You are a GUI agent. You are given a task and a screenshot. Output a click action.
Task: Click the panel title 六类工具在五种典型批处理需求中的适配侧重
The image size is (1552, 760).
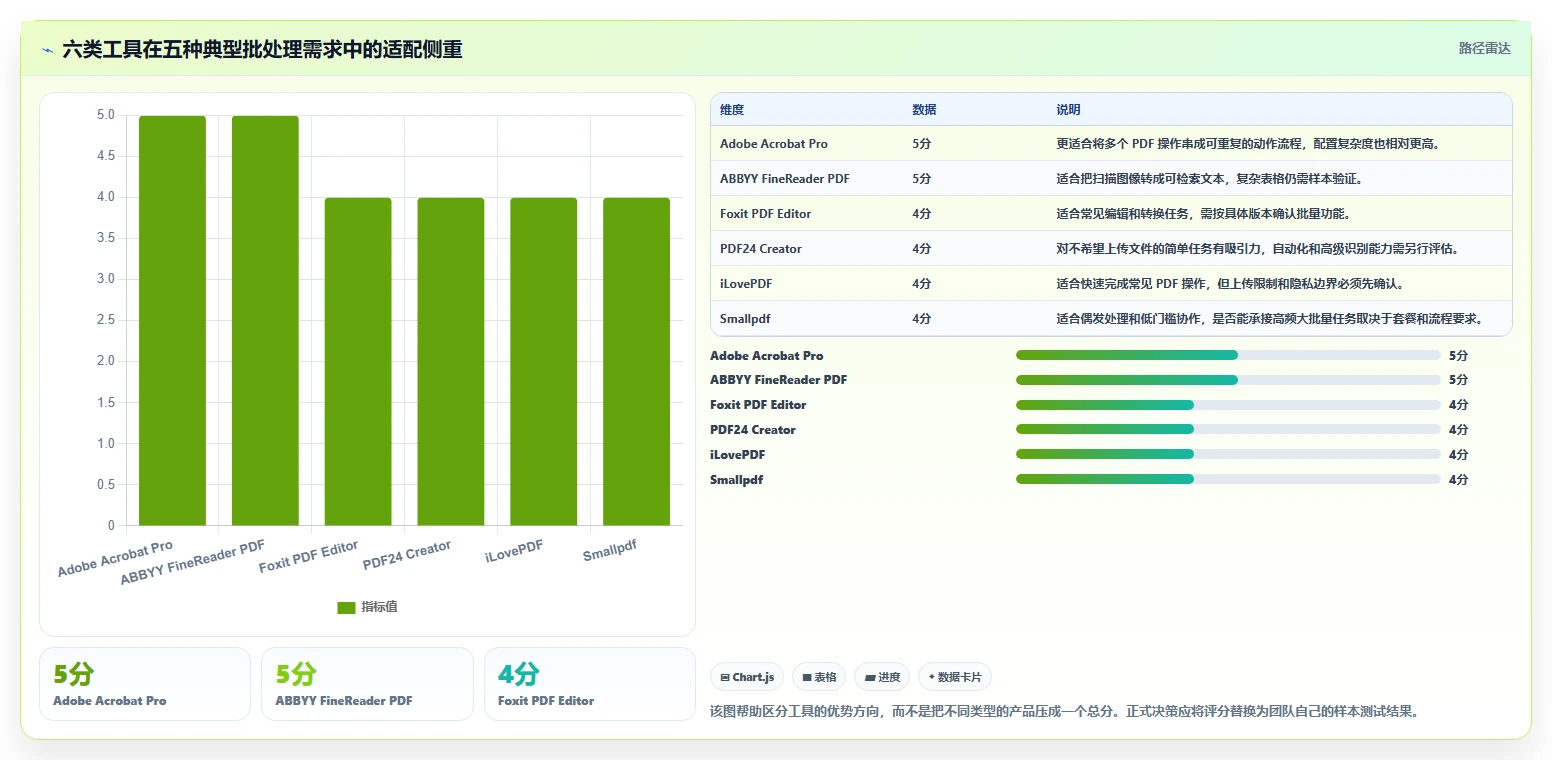click(x=262, y=50)
